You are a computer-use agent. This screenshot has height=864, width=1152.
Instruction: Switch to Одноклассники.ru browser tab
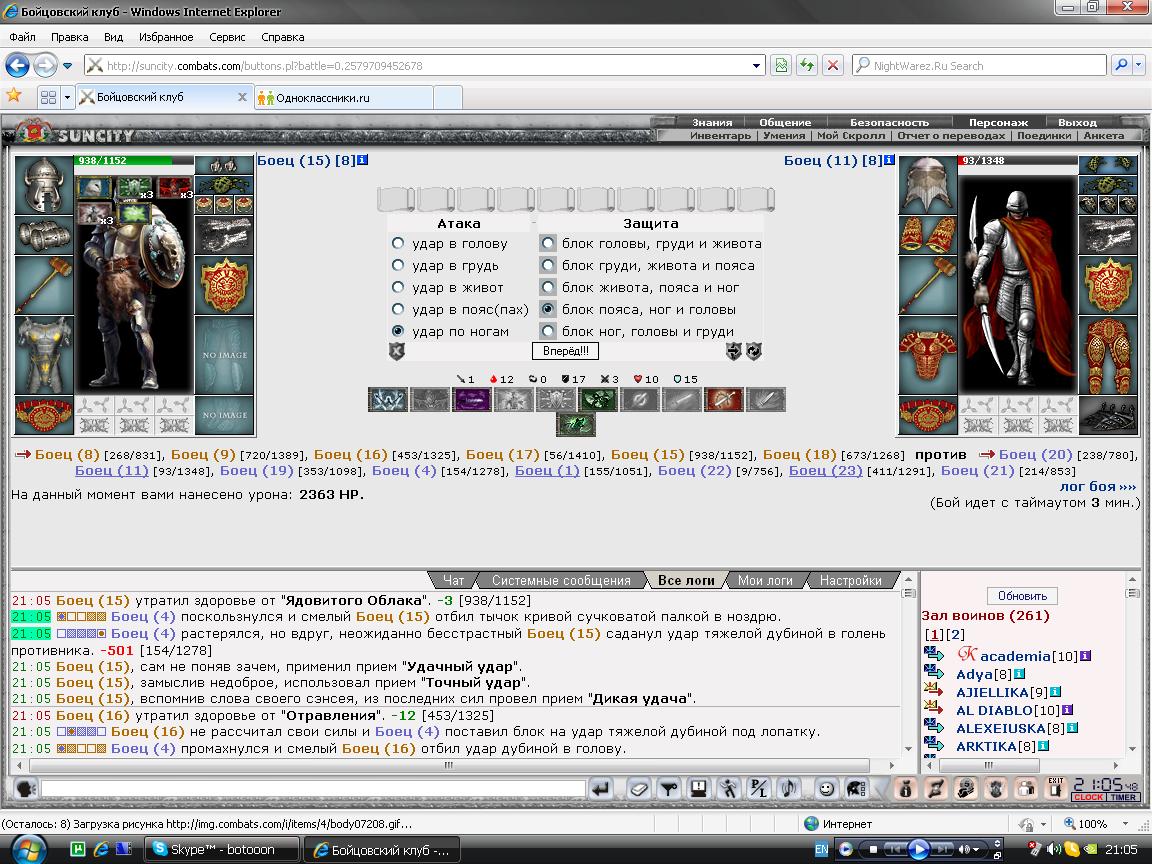344,97
